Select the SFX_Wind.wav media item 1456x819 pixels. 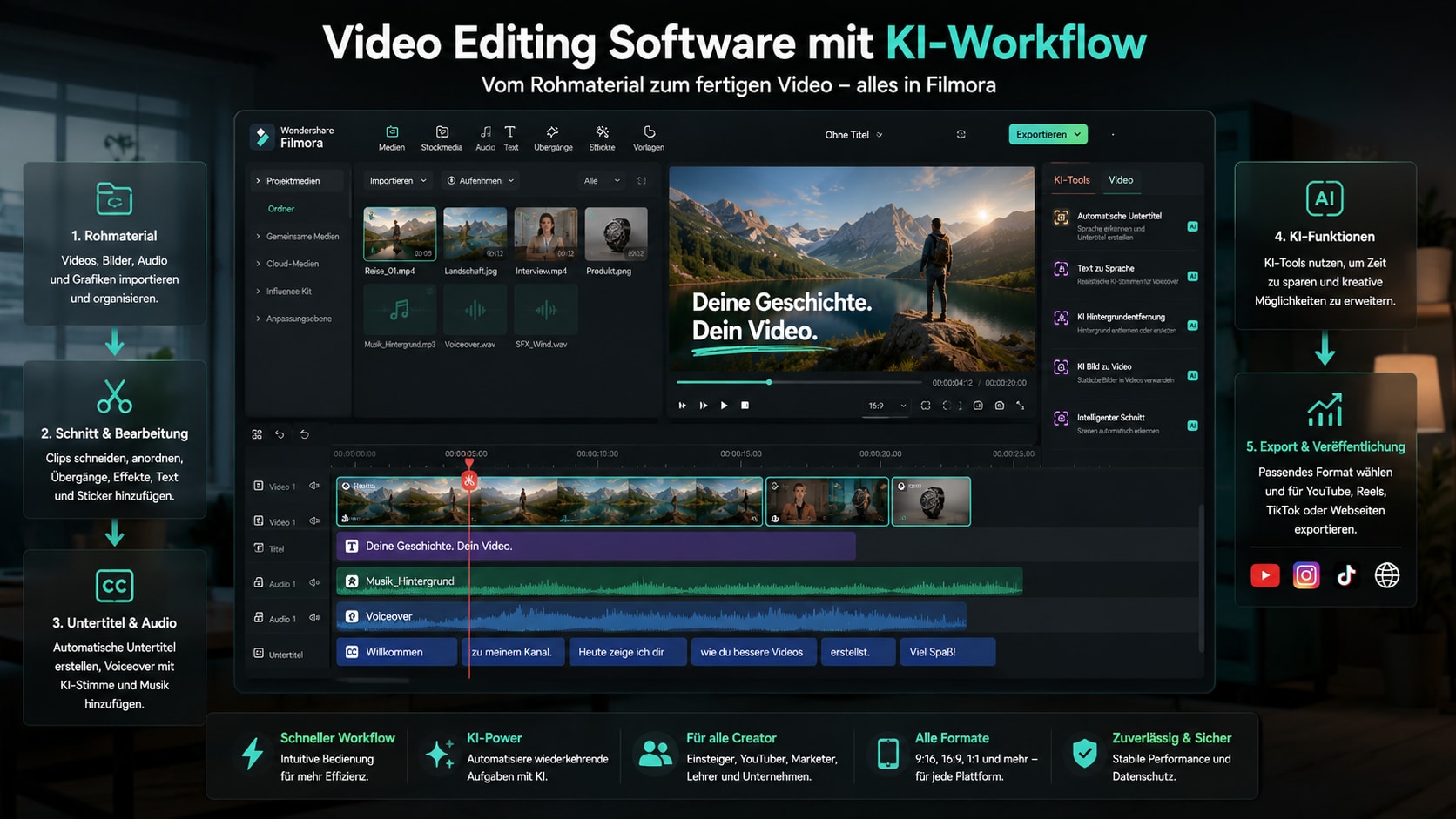546,310
